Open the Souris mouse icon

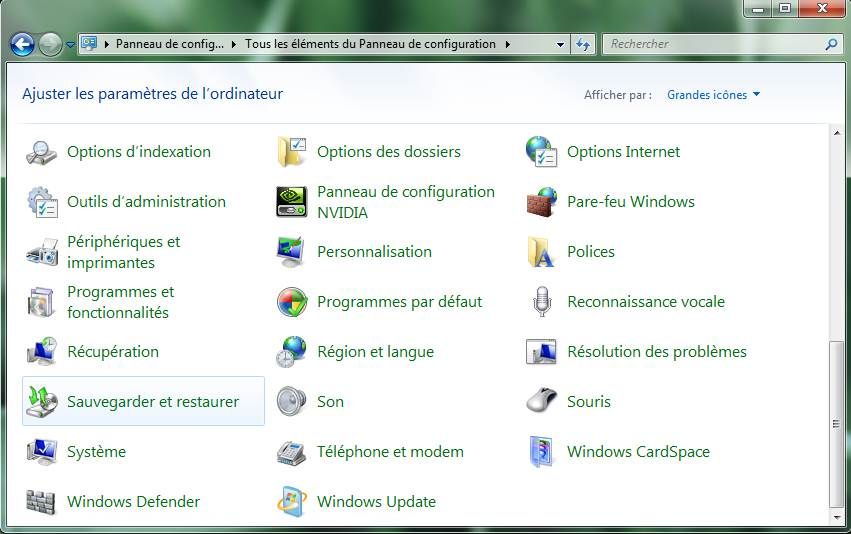click(x=541, y=402)
